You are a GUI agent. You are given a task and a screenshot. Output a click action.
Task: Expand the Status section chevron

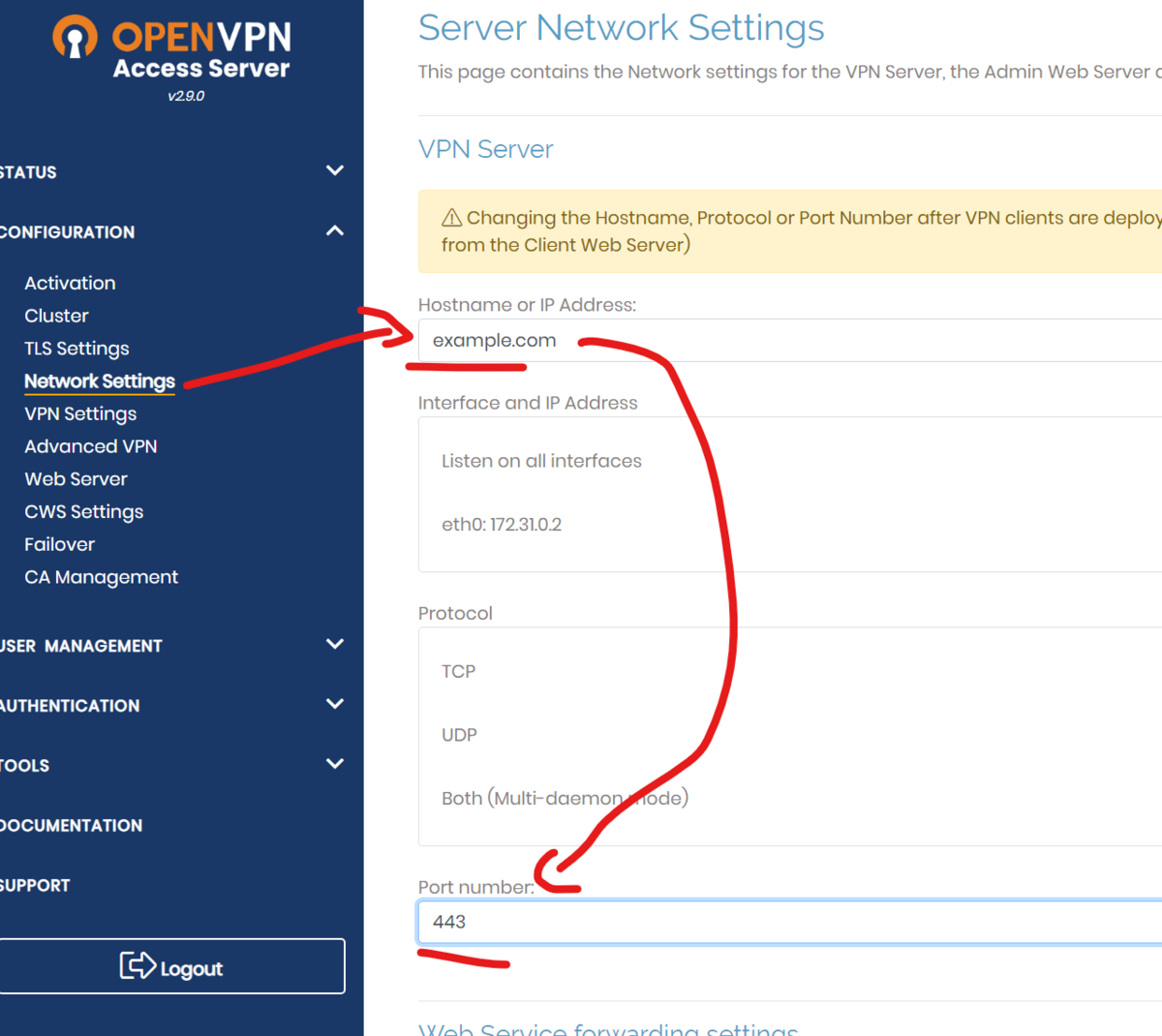(x=335, y=170)
